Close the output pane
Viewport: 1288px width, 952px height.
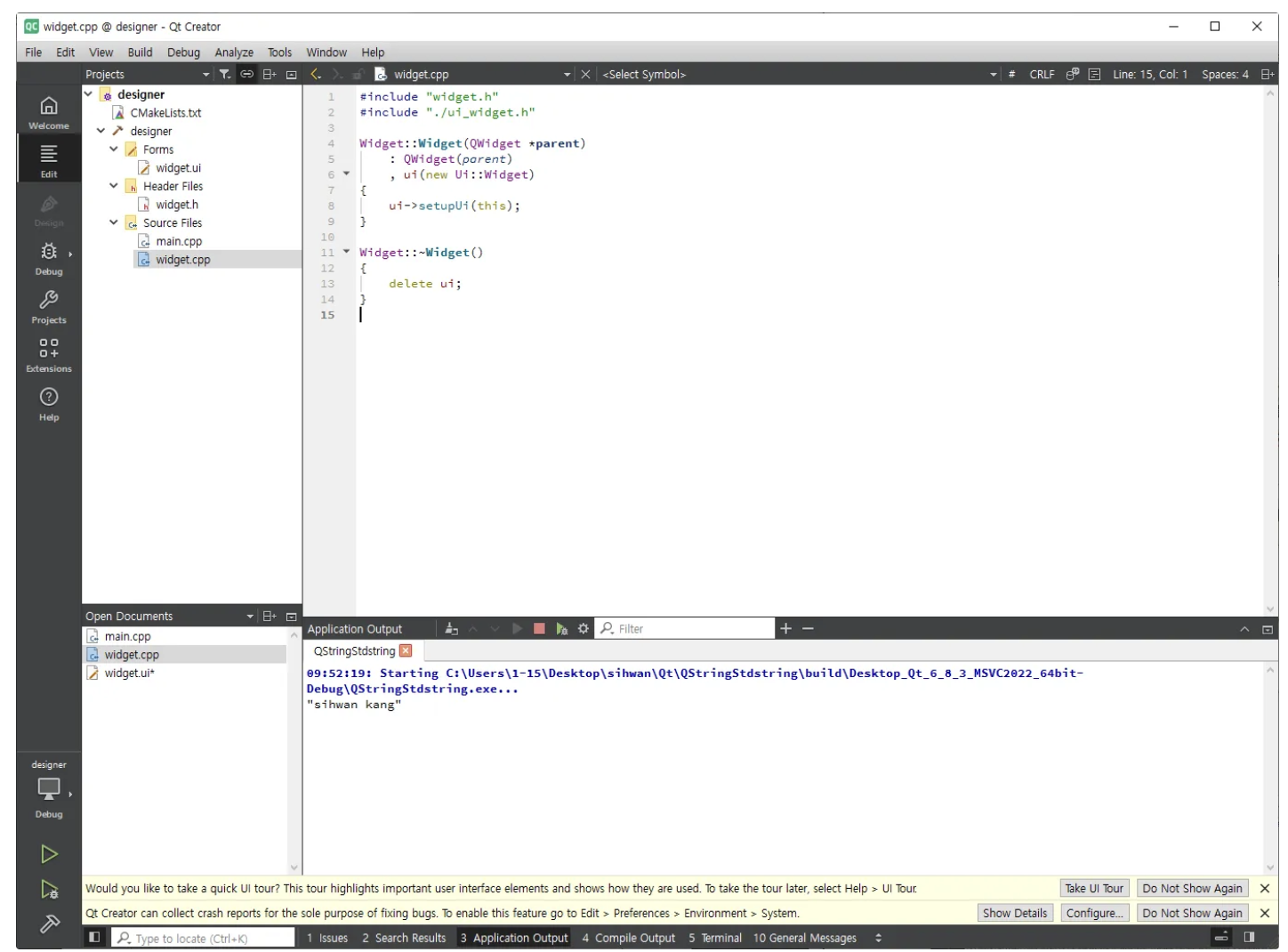[x=1268, y=629]
